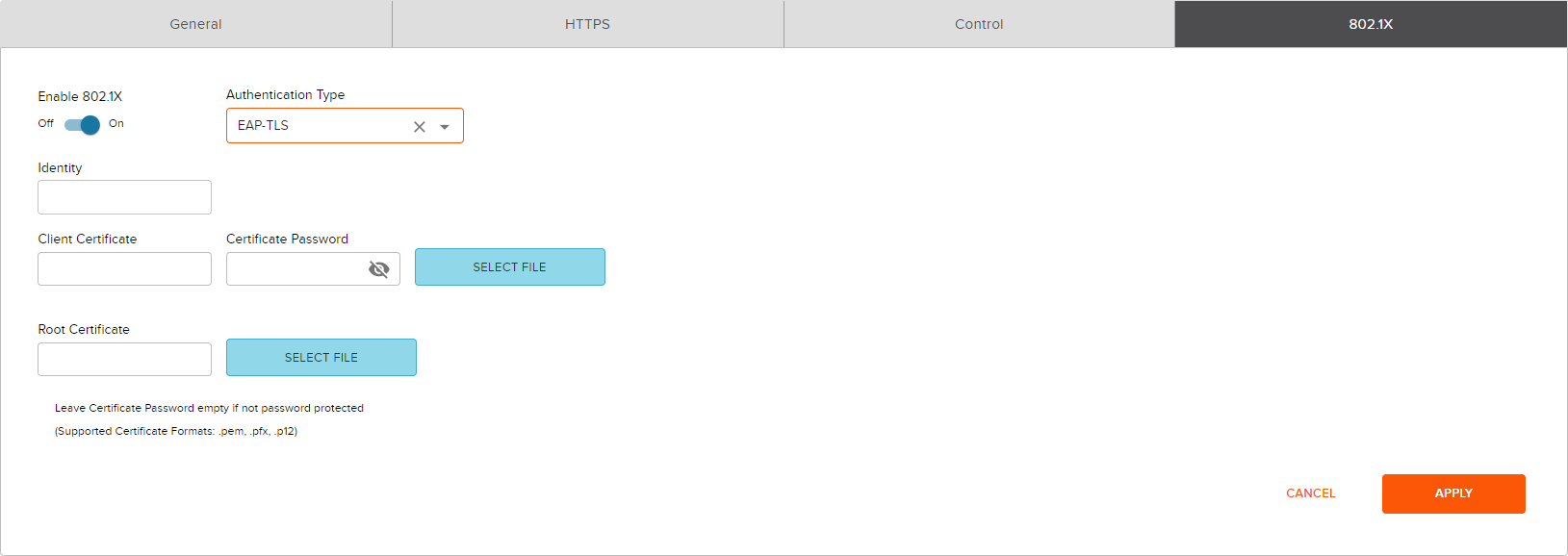
Task: Click the Enable 802.1X label
Action: tap(80, 96)
